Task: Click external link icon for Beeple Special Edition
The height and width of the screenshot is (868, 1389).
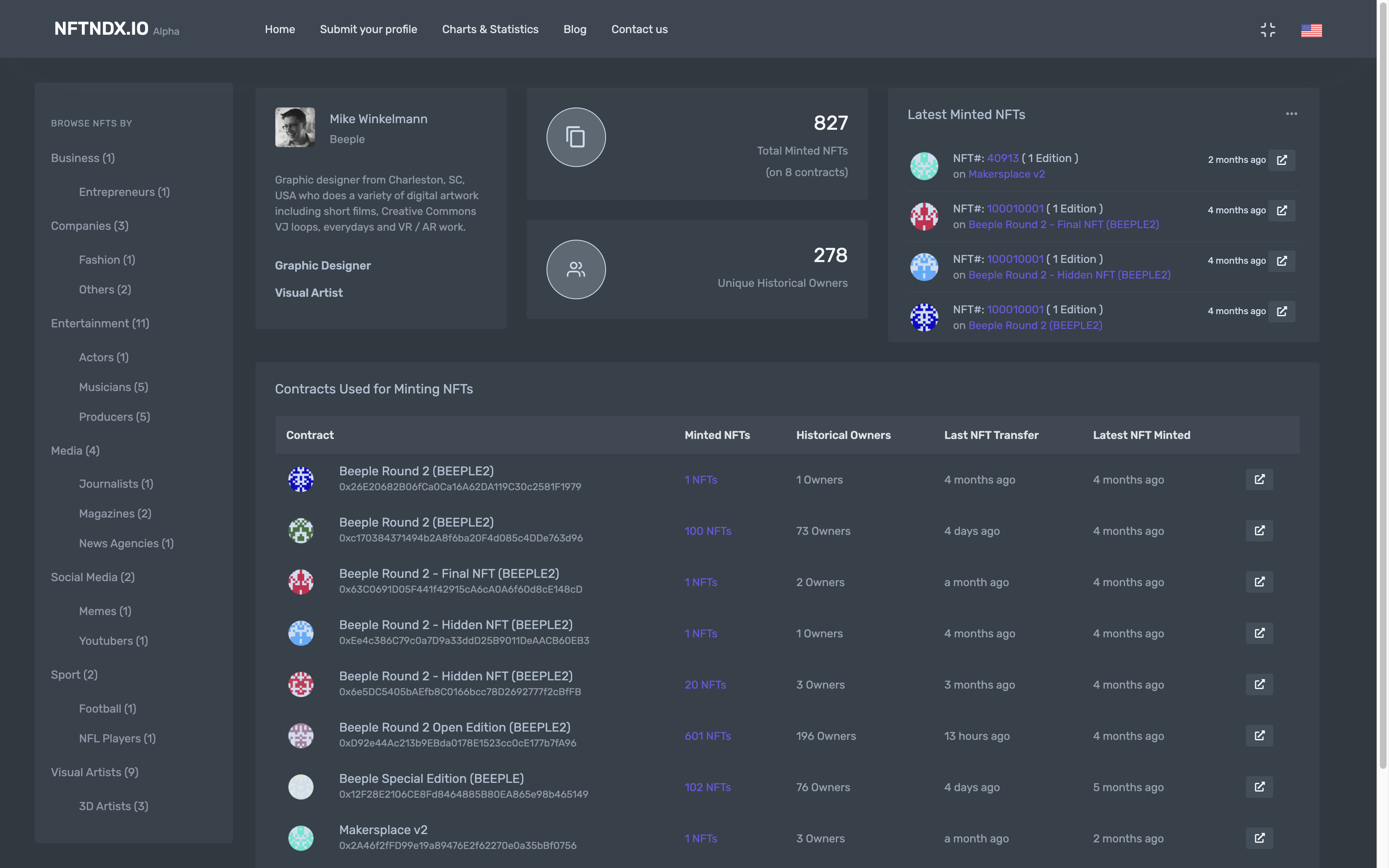Action: (1259, 787)
